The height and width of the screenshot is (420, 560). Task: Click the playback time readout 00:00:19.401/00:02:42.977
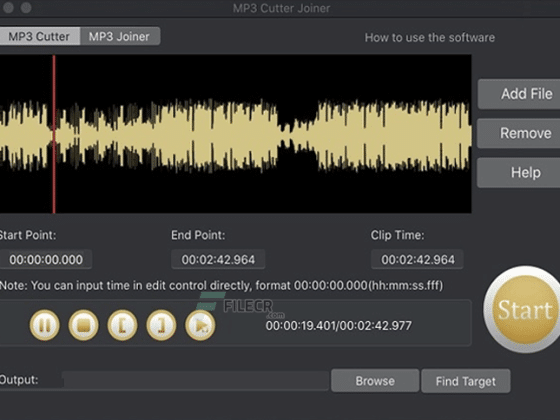tap(339, 325)
